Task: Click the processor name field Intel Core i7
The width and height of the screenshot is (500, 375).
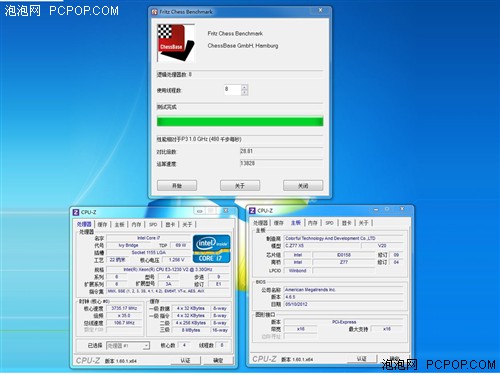Action: 149,238
